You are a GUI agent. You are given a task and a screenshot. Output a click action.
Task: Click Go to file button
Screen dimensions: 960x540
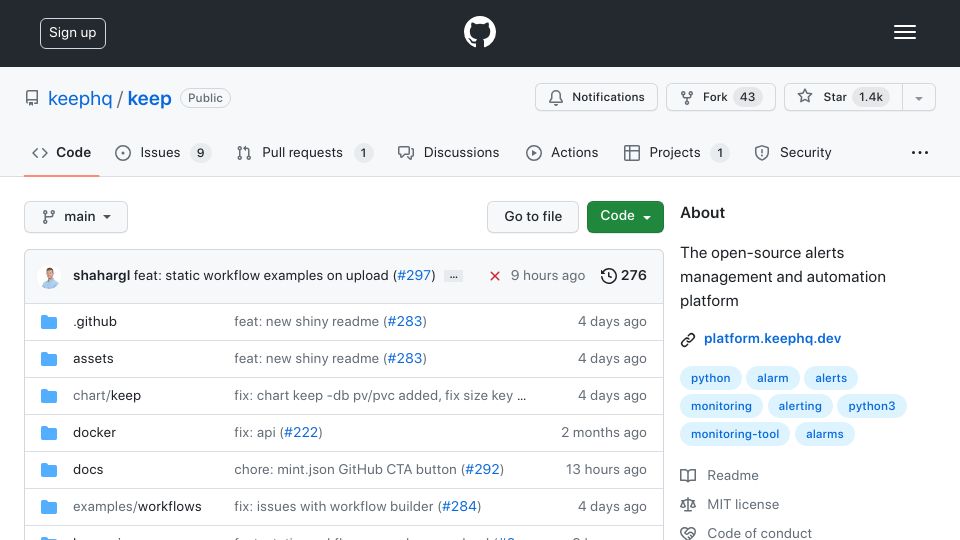[x=533, y=217]
